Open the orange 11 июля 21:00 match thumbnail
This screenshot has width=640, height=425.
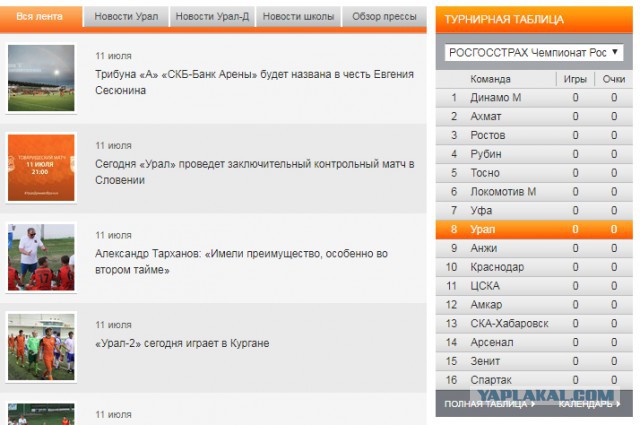[x=41, y=167]
